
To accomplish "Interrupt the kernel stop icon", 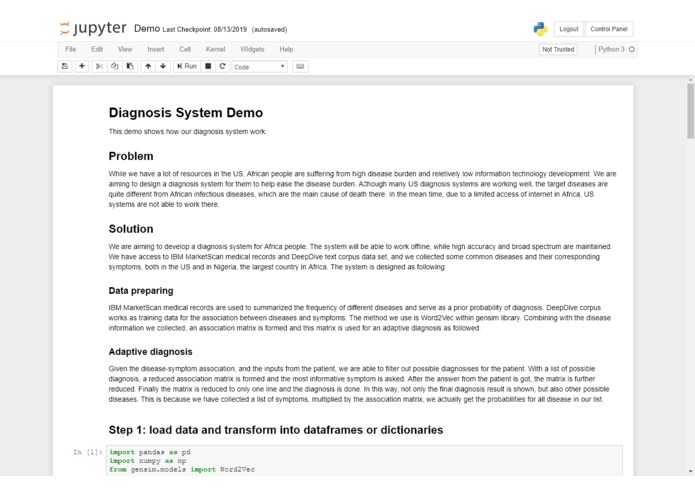I will [x=208, y=66].
